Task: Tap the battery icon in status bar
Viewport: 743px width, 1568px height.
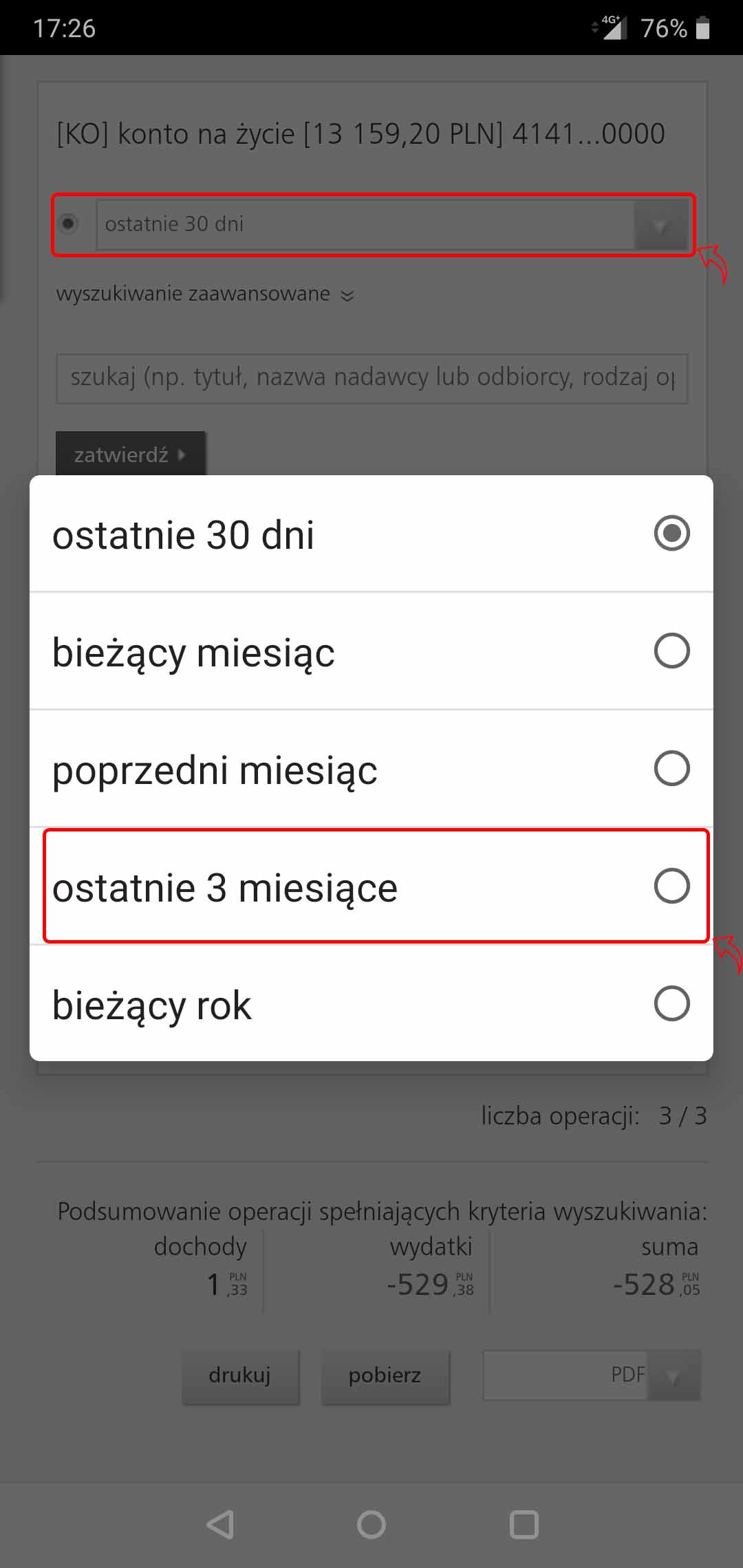Action: [x=702, y=28]
